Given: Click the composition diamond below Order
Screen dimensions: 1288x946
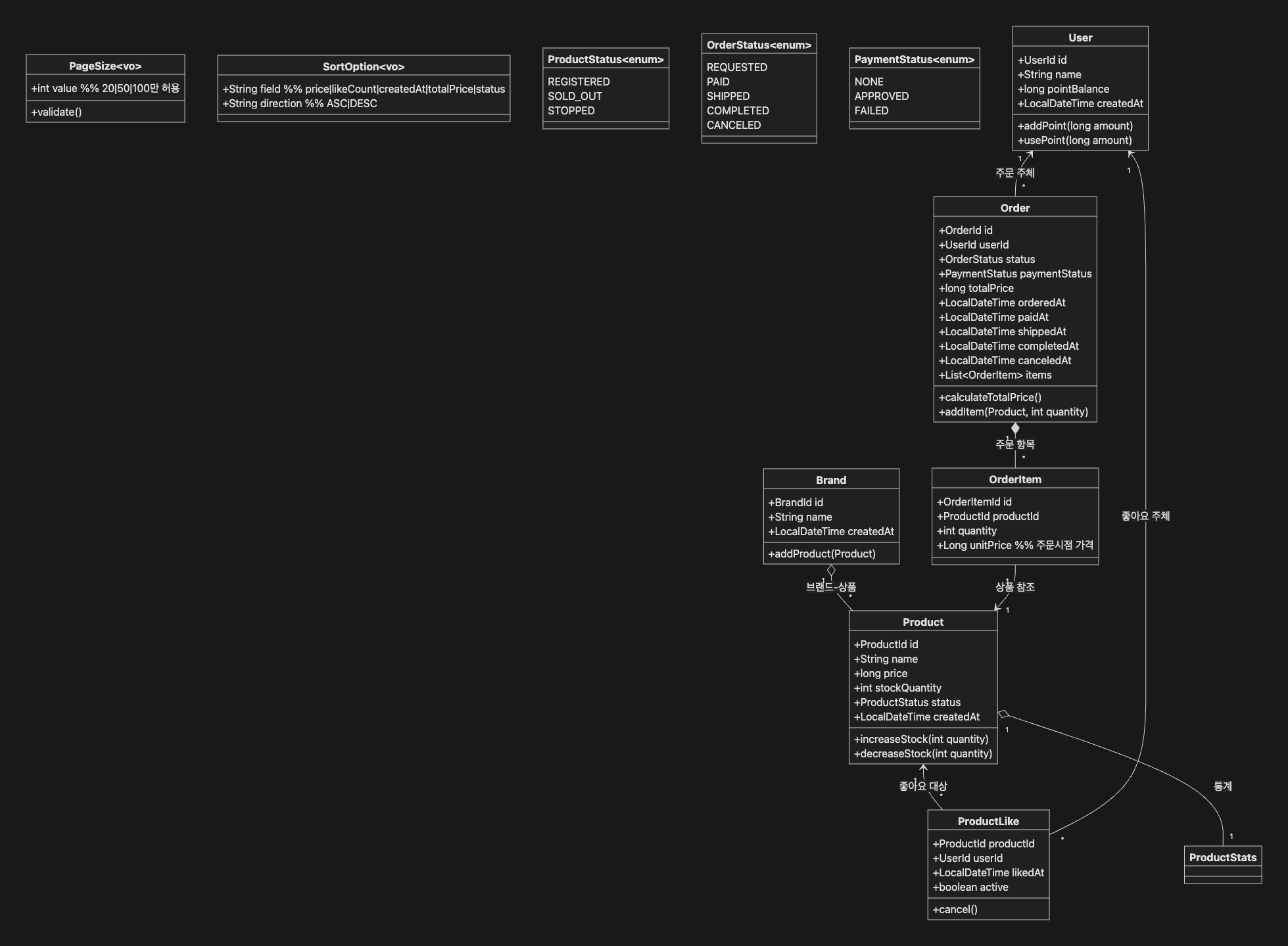Looking at the screenshot, I should point(1015,429).
